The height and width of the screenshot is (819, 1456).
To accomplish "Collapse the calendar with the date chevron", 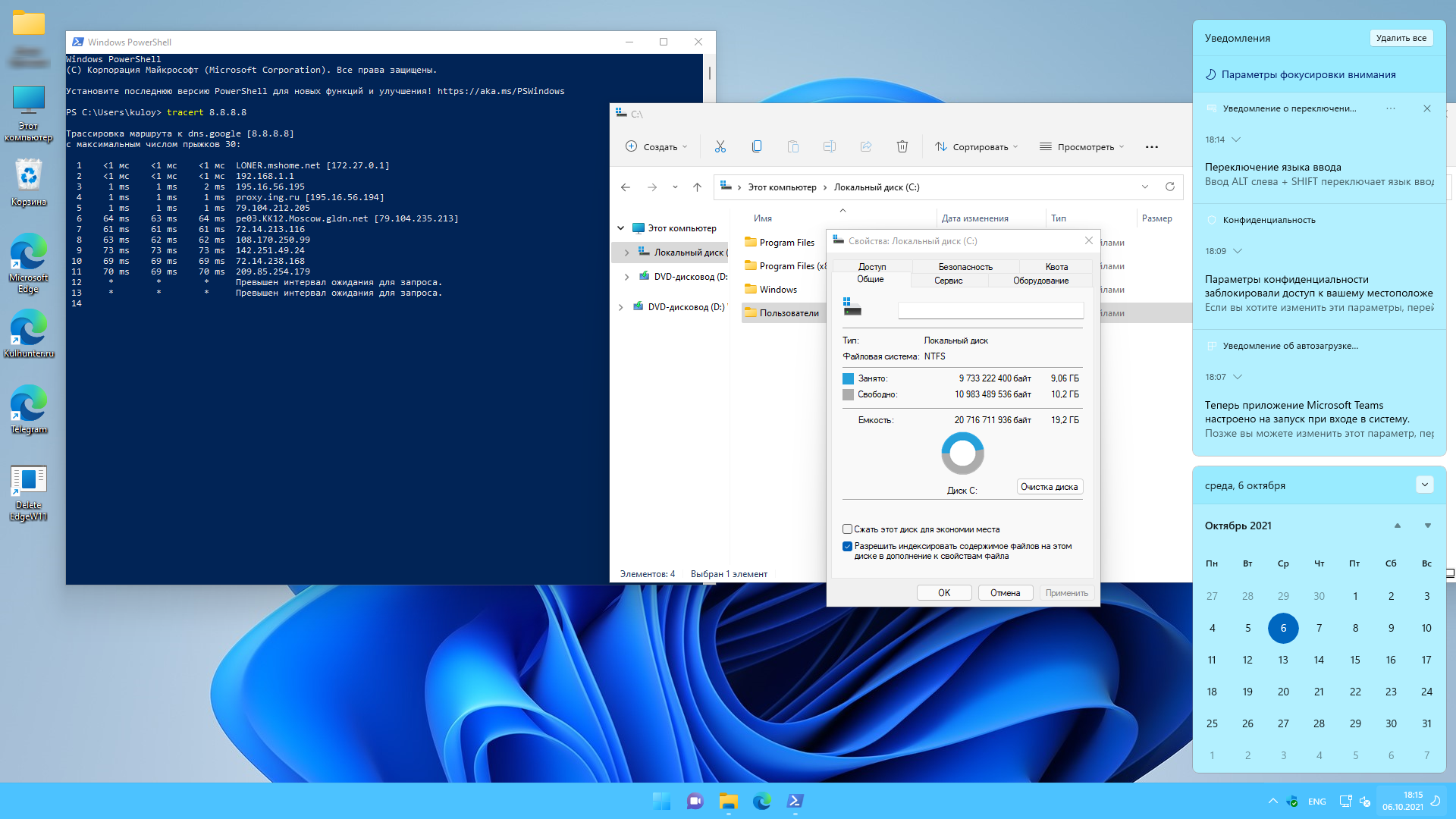I will point(1424,485).
